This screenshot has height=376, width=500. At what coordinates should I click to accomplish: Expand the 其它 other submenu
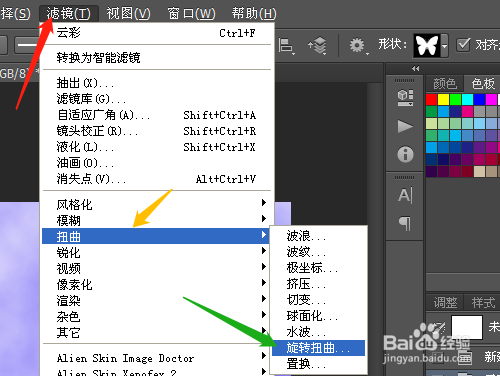[157, 332]
